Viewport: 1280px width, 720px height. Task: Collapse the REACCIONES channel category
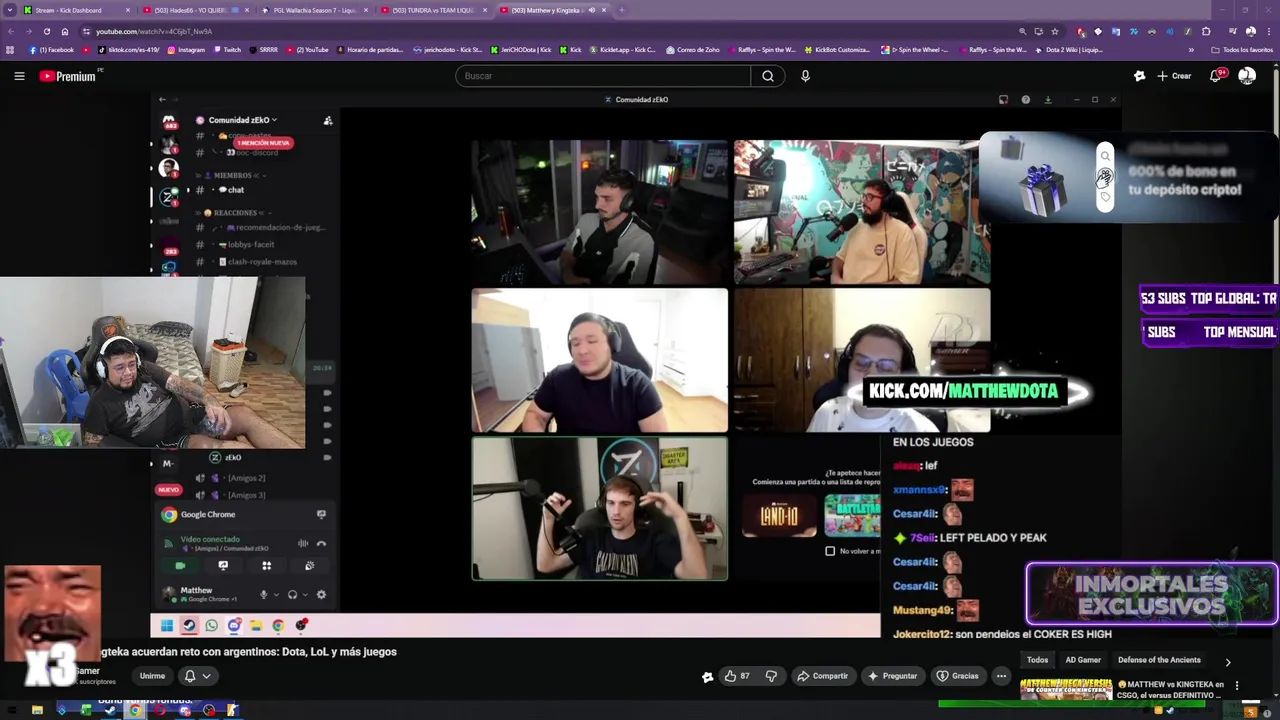click(x=232, y=213)
